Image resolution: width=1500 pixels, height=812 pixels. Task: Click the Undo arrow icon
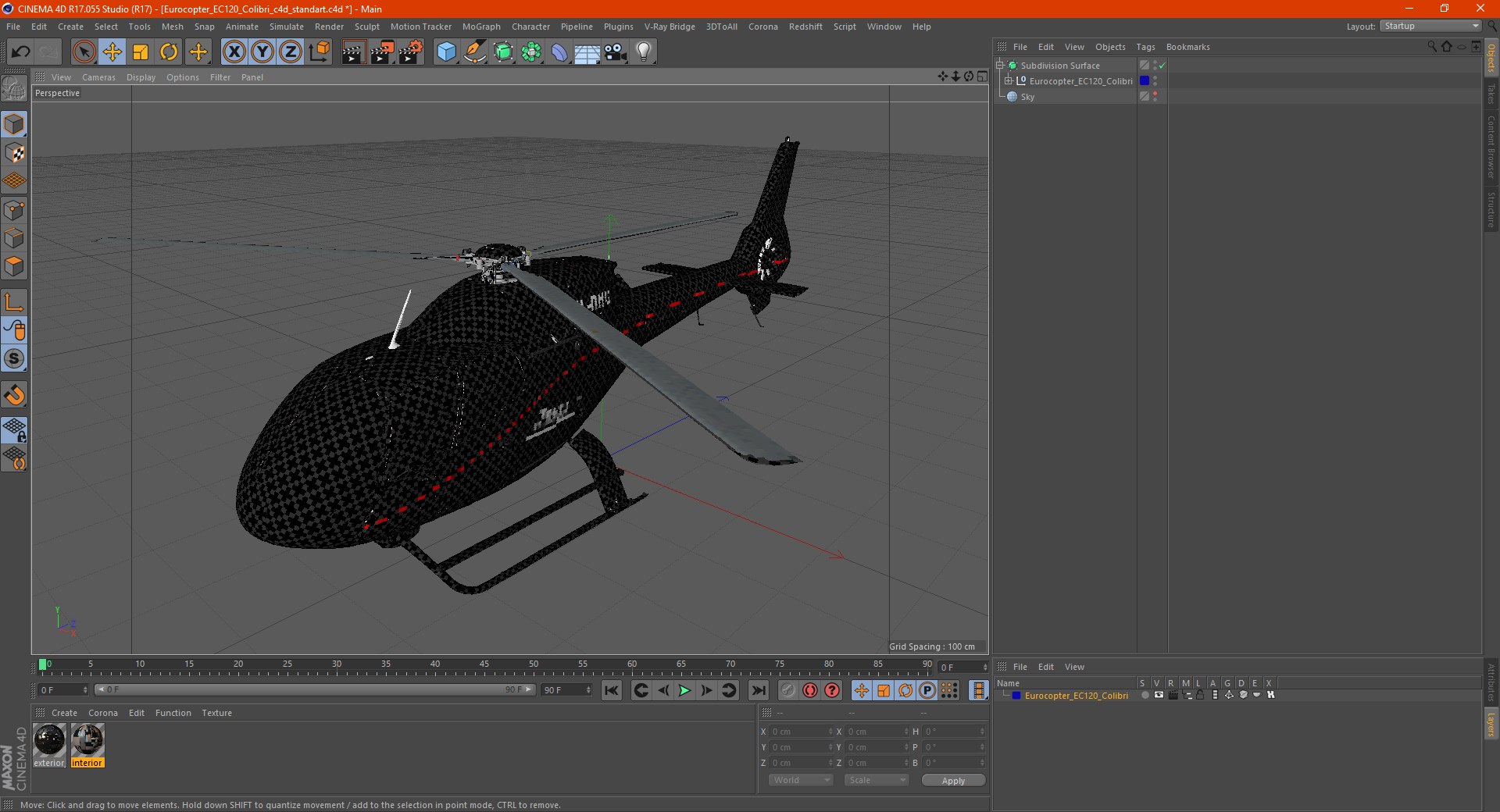(x=20, y=52)
